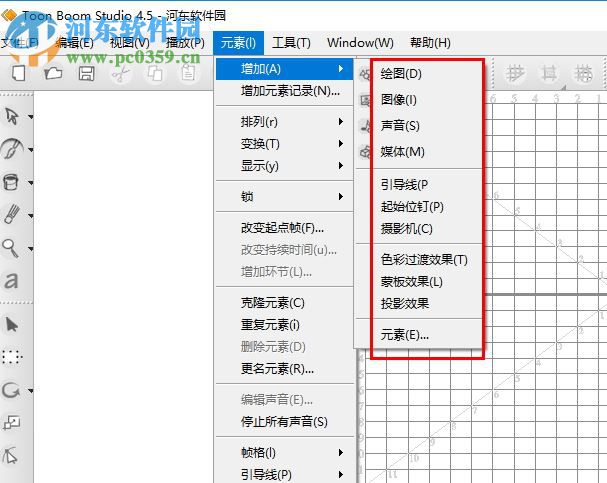Add a 媒体(M) media element
The width and height of the screenshot is (607, 483).
pos(418,152)
